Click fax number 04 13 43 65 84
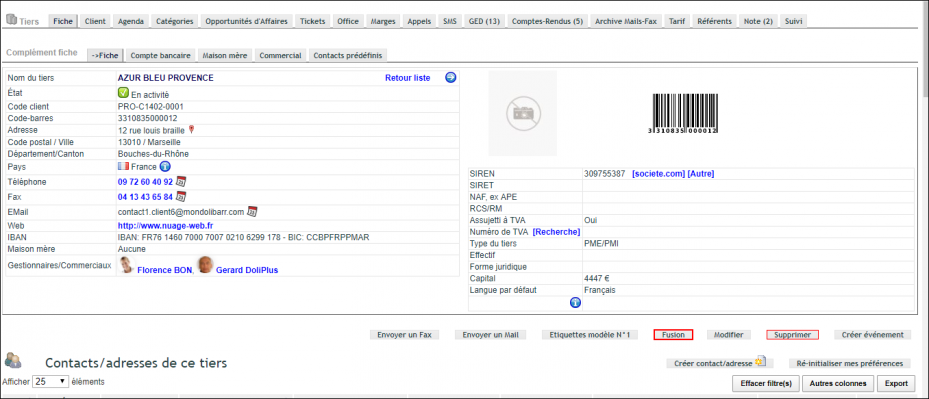Viewport: 929px width, 399px height. click(145, 197)
